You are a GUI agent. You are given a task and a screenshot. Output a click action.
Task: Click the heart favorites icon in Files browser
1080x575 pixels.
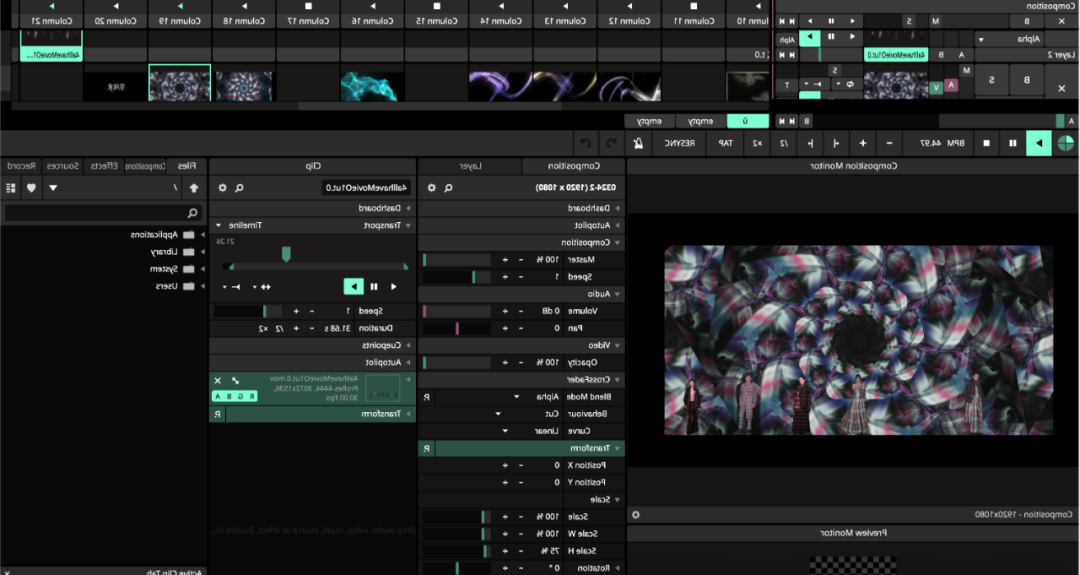click(x=32, y=187)
